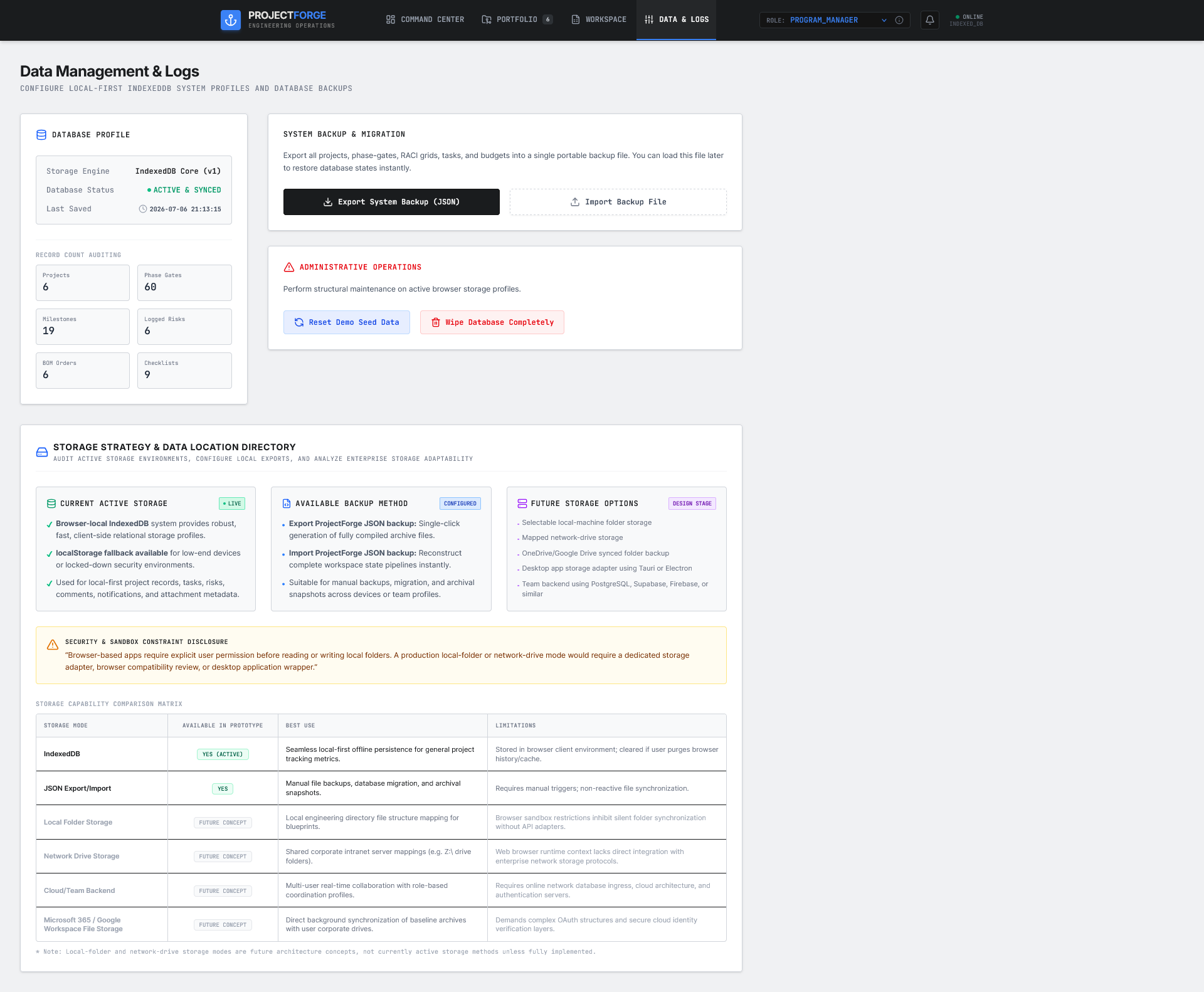Click FUTURE CONCEPT badge for Microsoft 365 row
Screen dimensions: 1204x992
[x=223, y=925]
